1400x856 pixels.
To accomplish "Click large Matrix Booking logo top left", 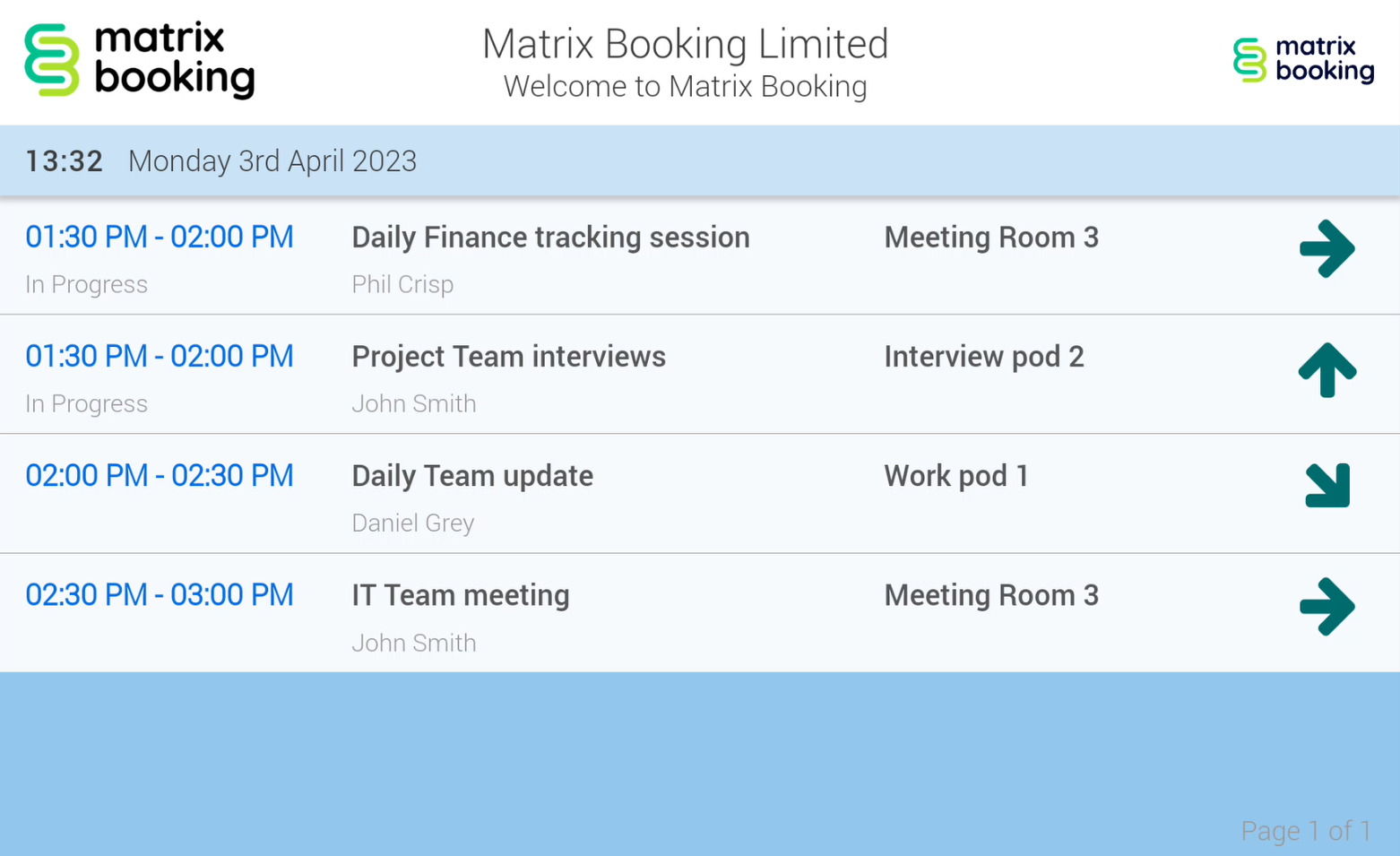I will click(x=140, y=60).
